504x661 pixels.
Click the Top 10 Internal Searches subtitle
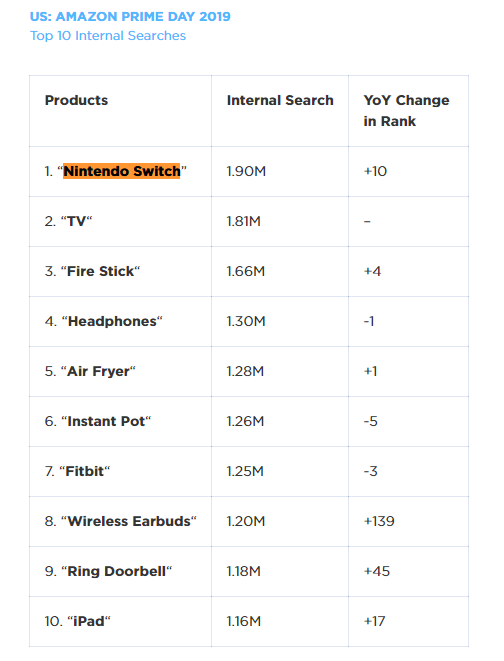(x=108, y=36)
